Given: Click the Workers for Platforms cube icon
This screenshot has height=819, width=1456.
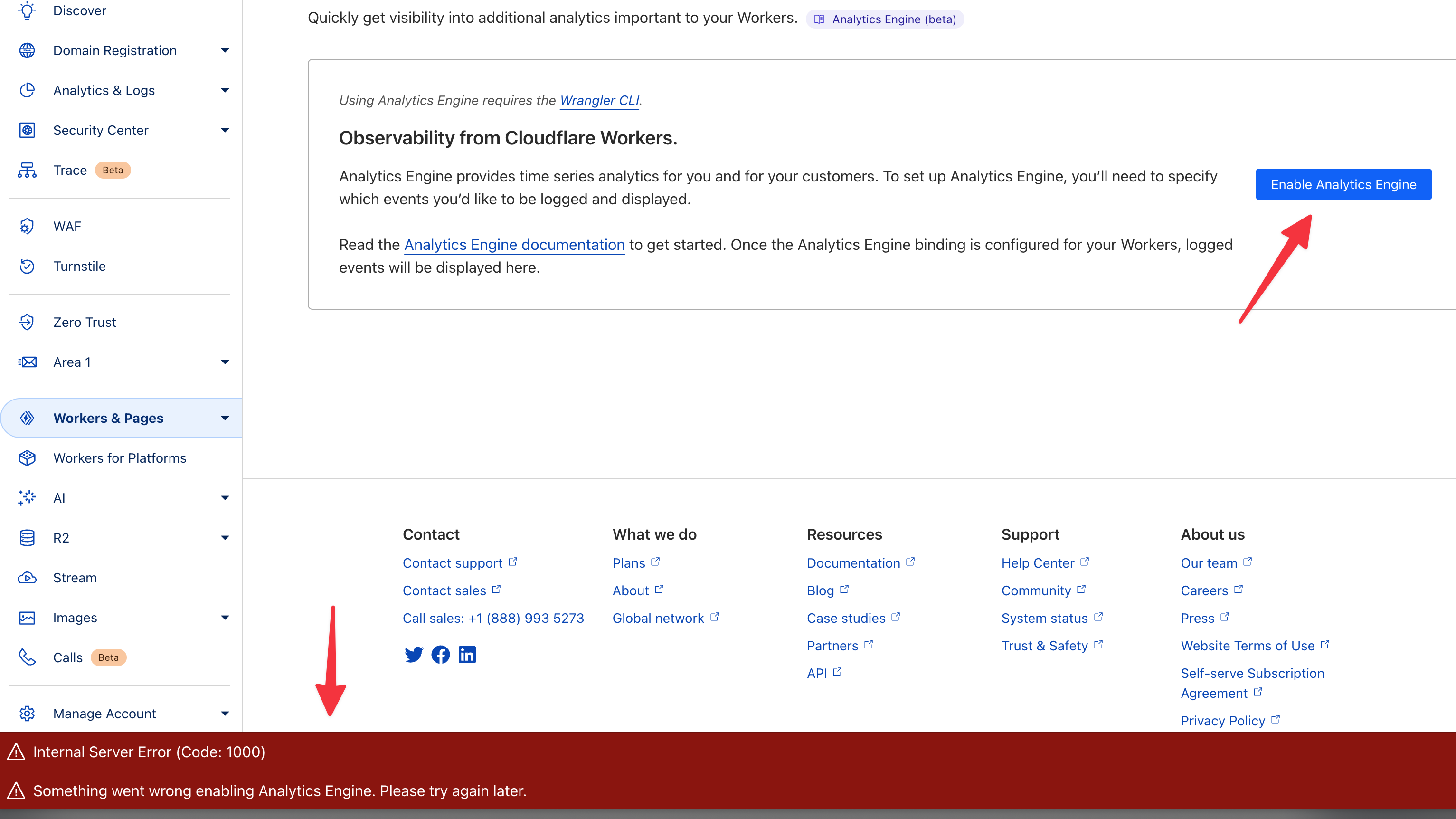Looking at the screenshot, I should point(27,457).
